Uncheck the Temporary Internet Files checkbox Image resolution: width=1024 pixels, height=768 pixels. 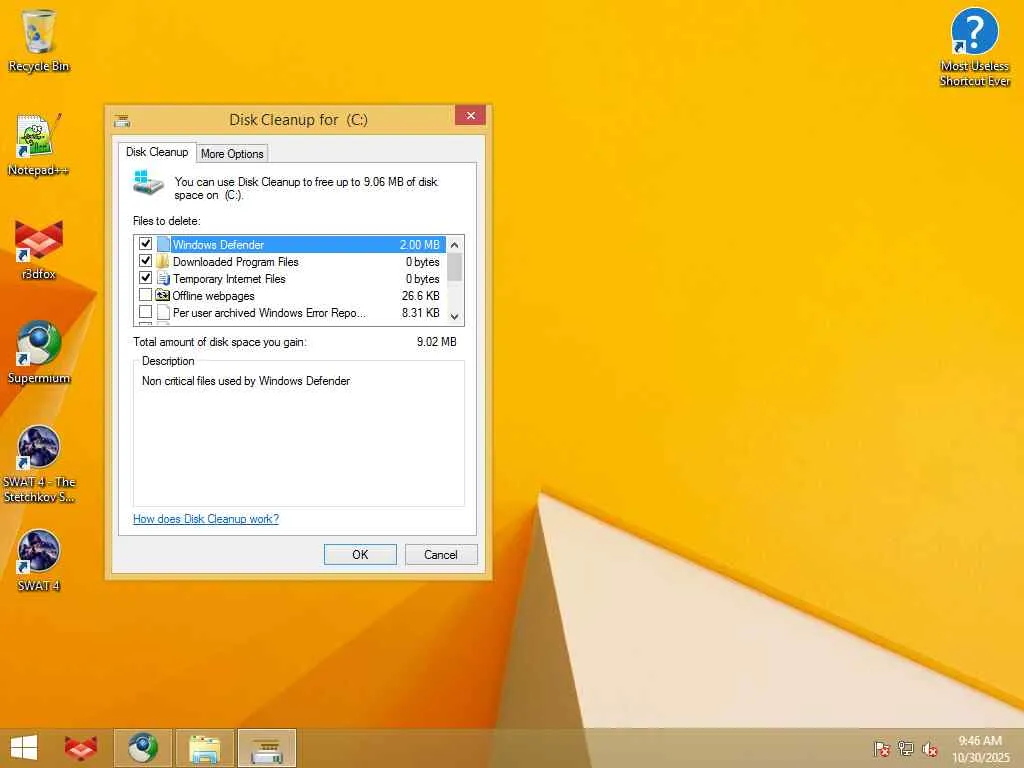click(145, 278)
